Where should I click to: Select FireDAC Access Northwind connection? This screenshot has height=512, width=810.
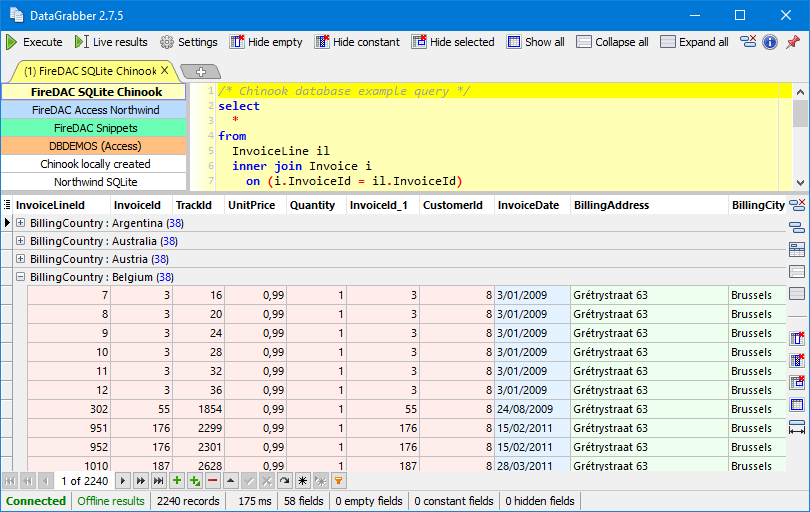pos(94,110)
